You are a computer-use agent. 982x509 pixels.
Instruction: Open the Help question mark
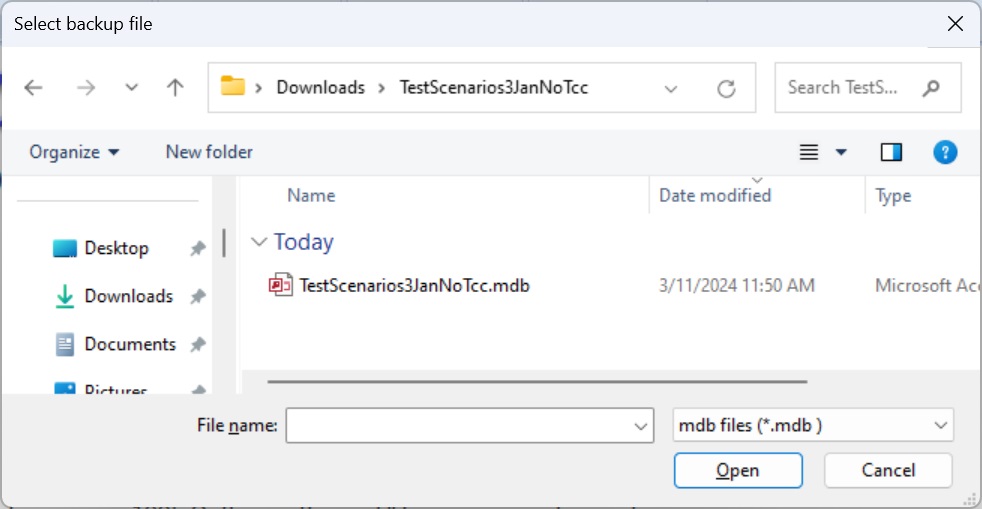tap(945, 152)
